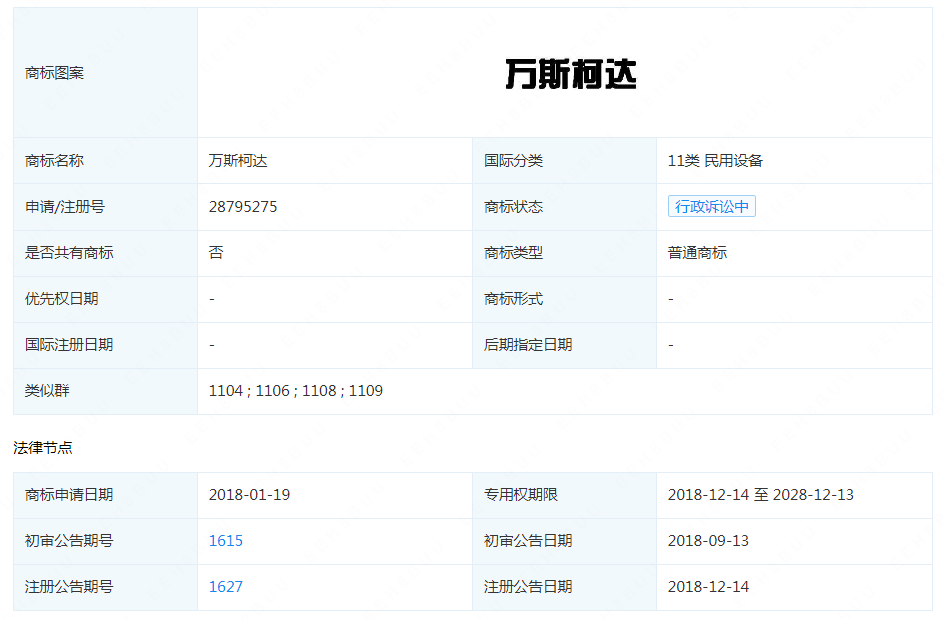
Task: Click the 法律节点 section heading
Action: (x=43, y=447)
